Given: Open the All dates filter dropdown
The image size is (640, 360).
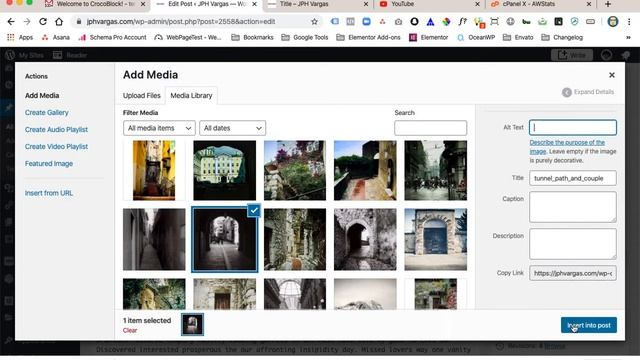Looking at the screenshot, I should pos(232,128).
